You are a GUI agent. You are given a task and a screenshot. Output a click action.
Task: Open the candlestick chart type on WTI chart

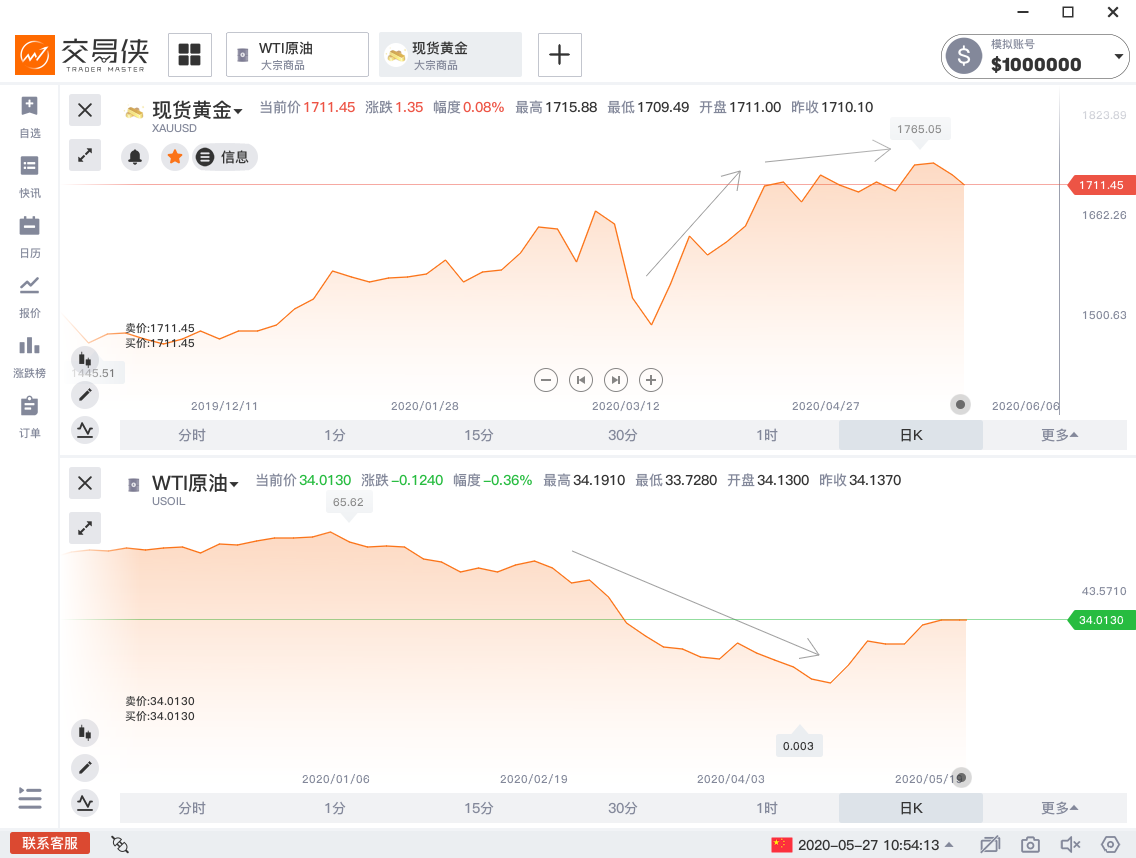[x=85, y=733]
